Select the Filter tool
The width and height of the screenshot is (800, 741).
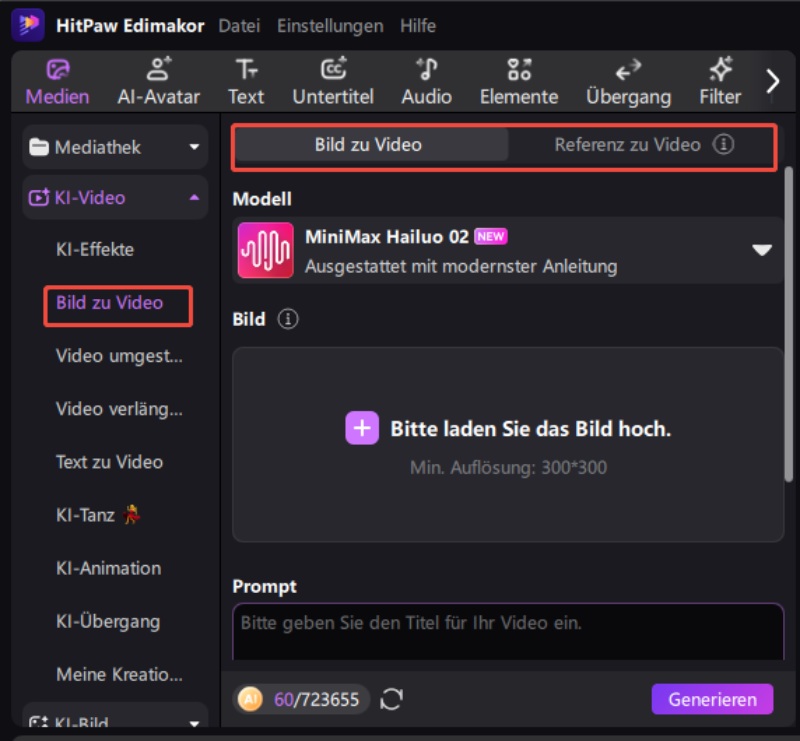(x=719, y=80)
